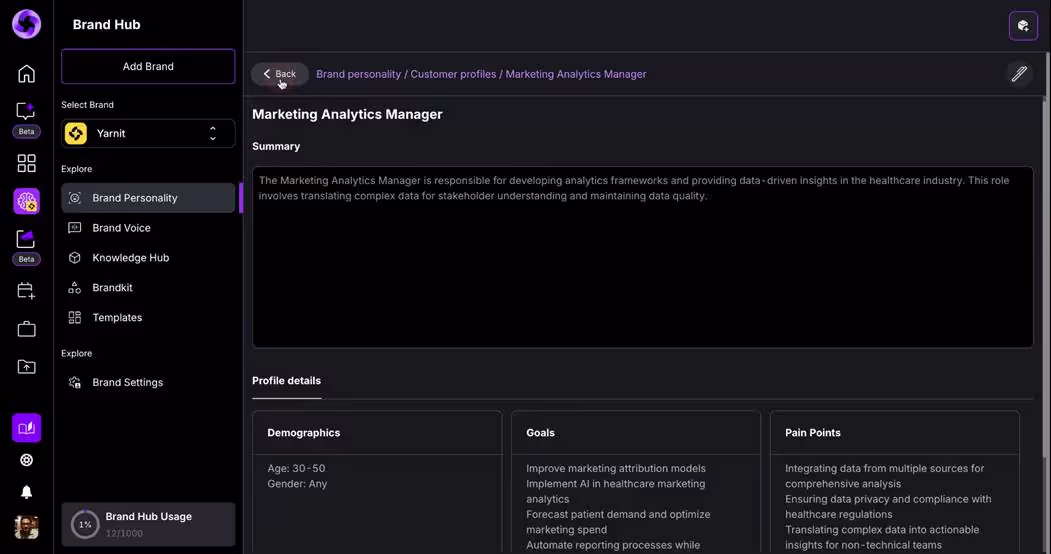Open Brand Personality menu item

pos(148,198)
